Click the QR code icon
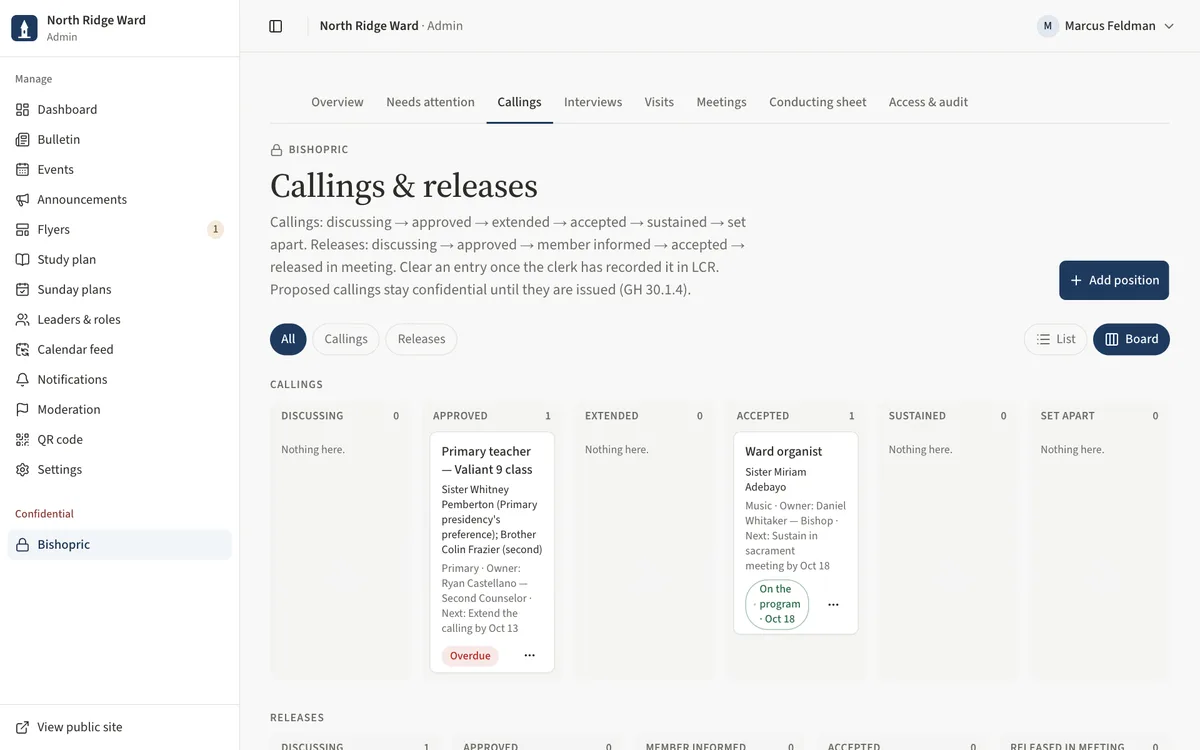Viewport: 1200px width, 750px height. coord(22,439)
